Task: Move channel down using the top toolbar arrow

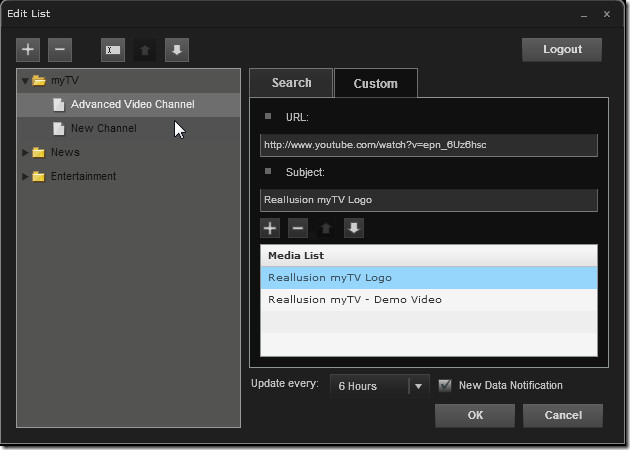Action: [175, 49]
